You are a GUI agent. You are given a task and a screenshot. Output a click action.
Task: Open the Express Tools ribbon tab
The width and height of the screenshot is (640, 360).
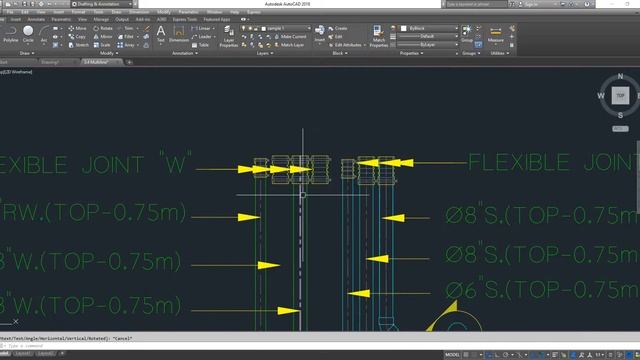[x=184, y=19]
